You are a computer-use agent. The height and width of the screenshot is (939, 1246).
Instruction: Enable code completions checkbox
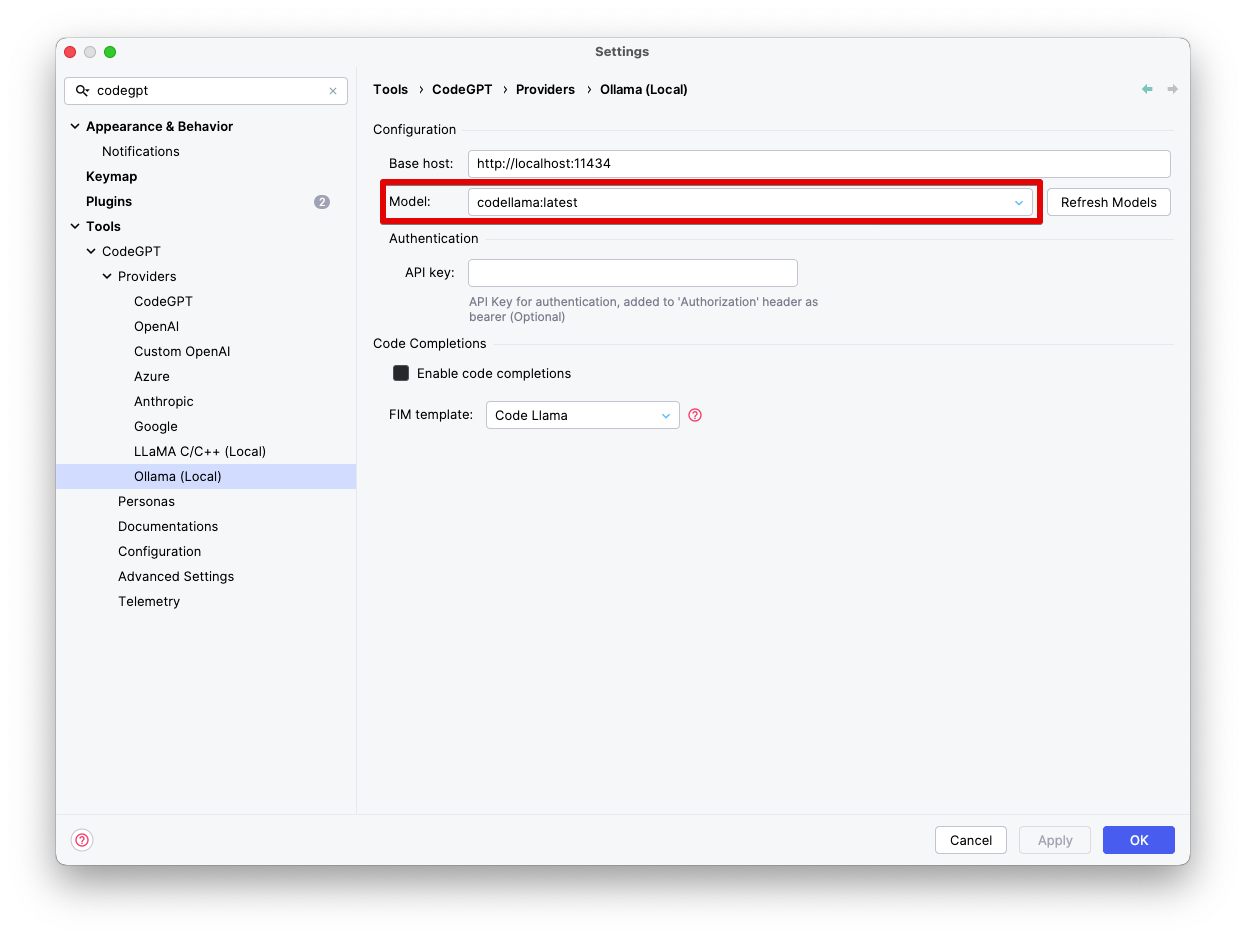tap(401, 373)
